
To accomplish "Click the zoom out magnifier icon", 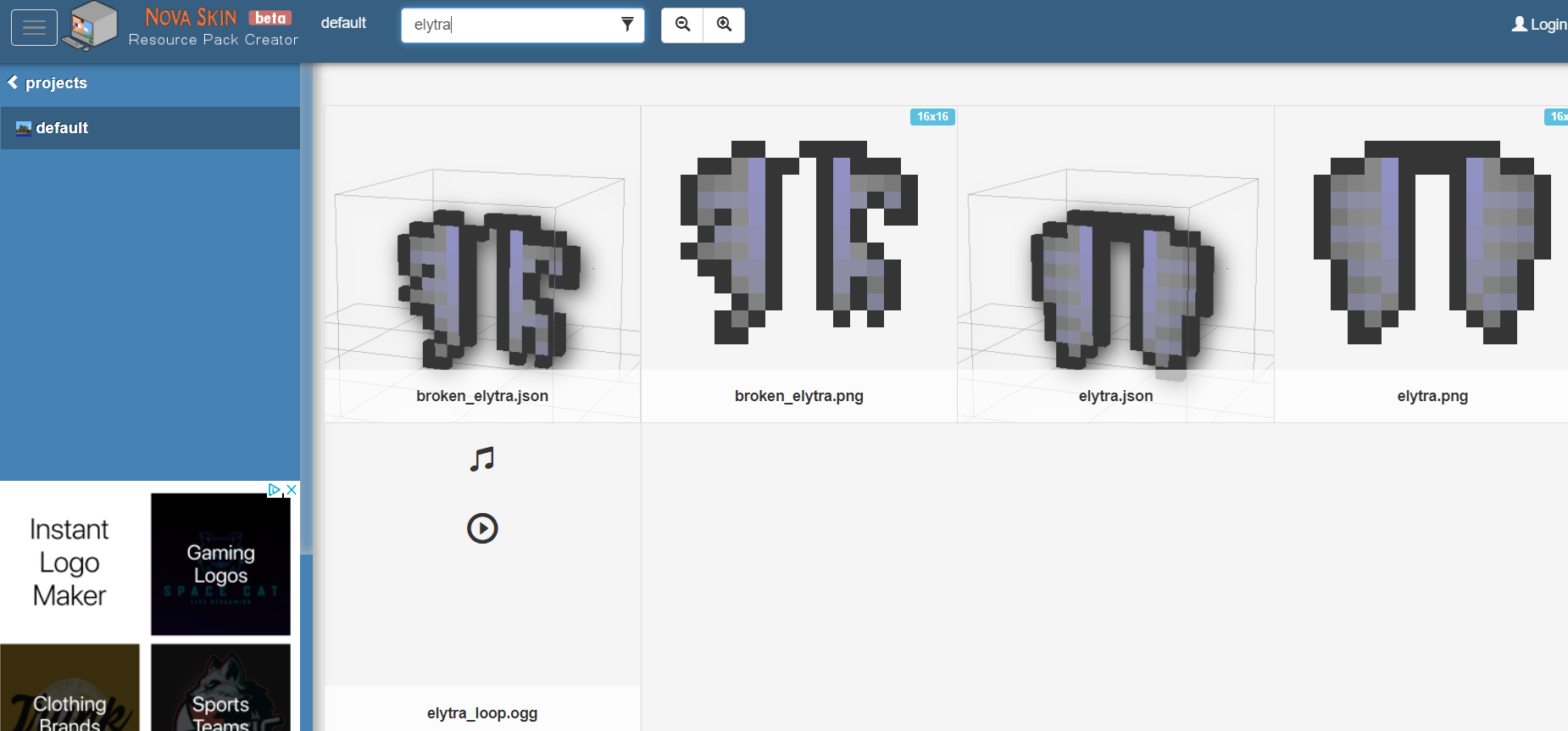I will 682,25.
